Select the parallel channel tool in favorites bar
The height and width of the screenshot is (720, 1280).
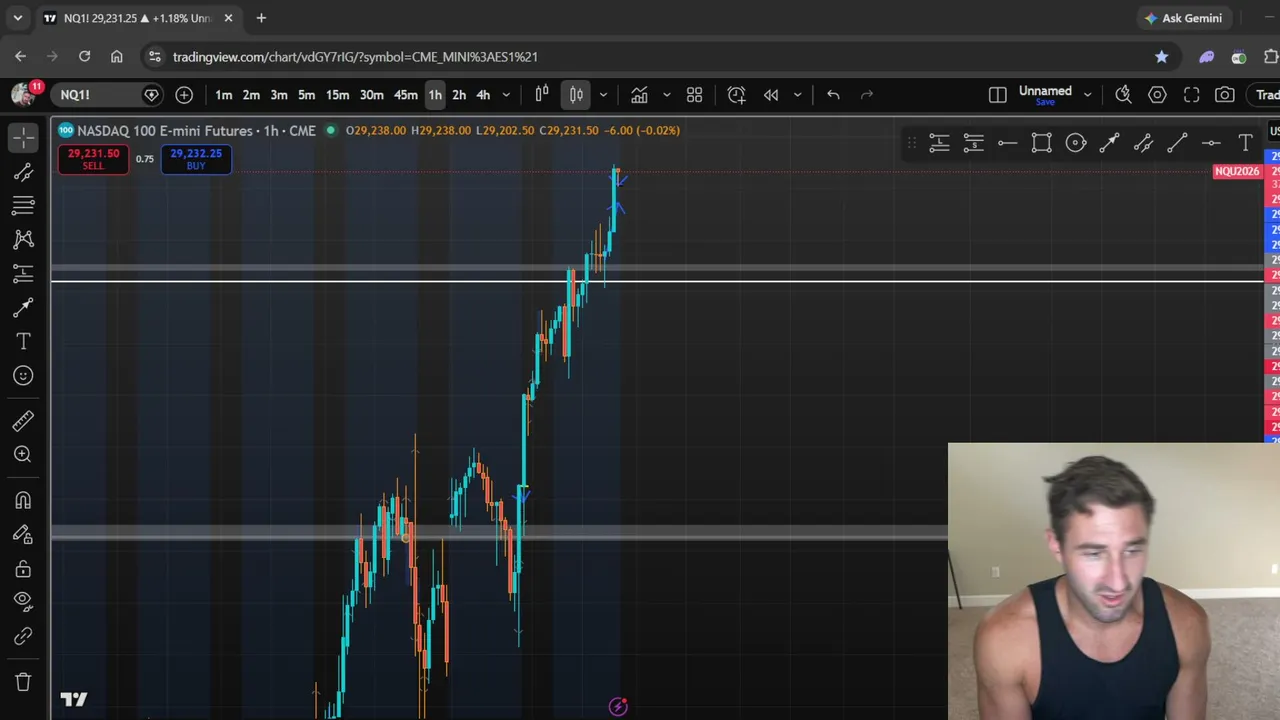click(x=1143, y=144)
